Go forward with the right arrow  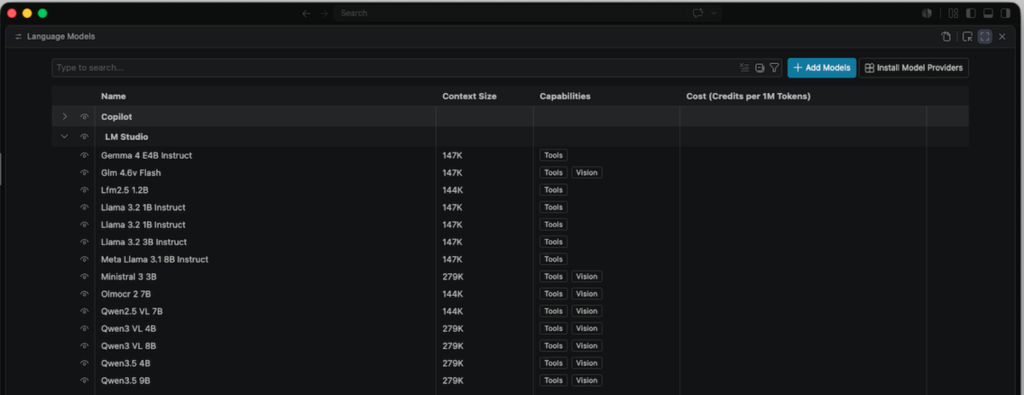coord(324,13)
